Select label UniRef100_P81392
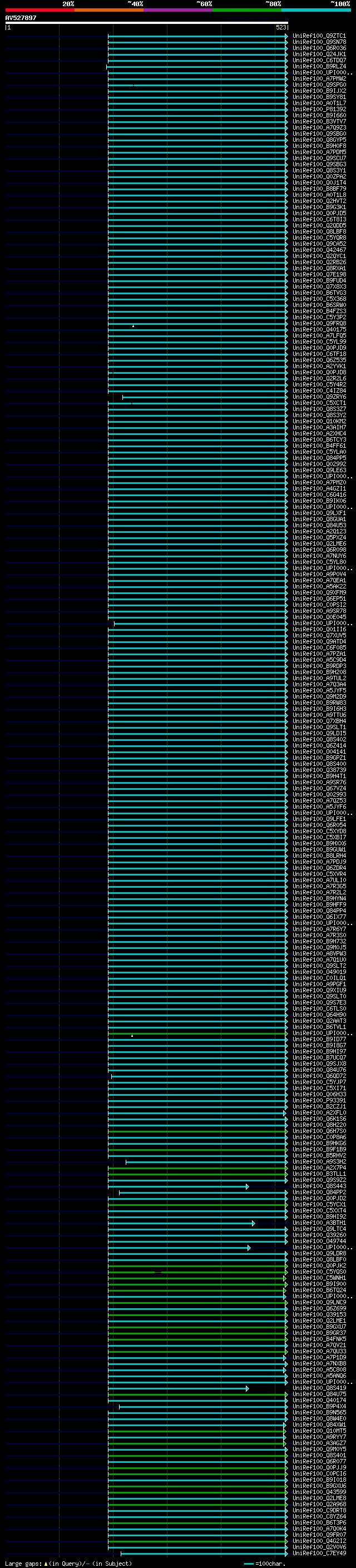356x1568 pixels. [319, 110]
